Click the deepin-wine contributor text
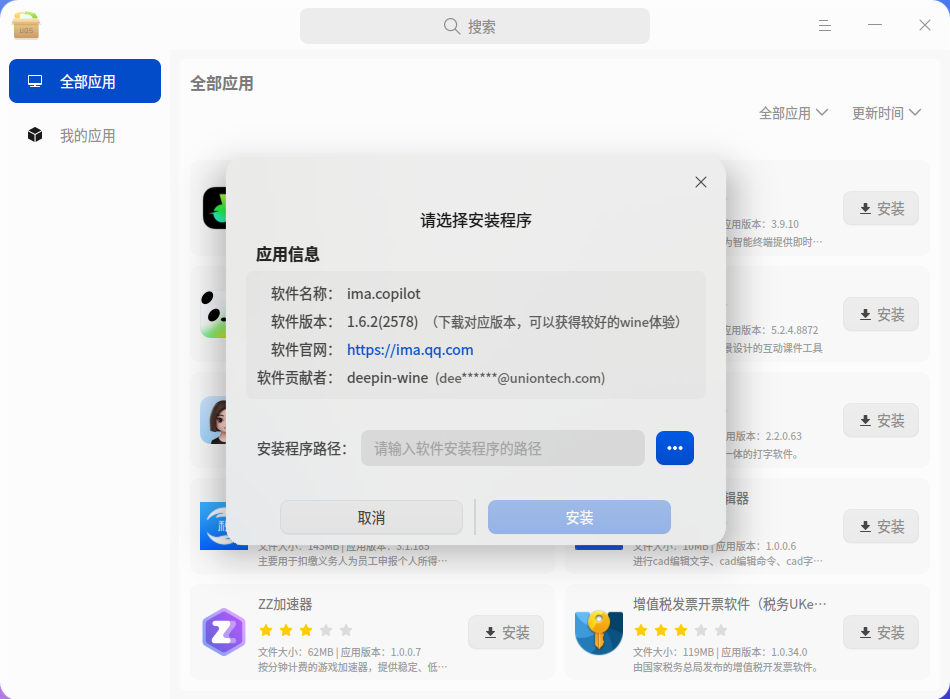The image size is (950, 699). click(387, 378)
